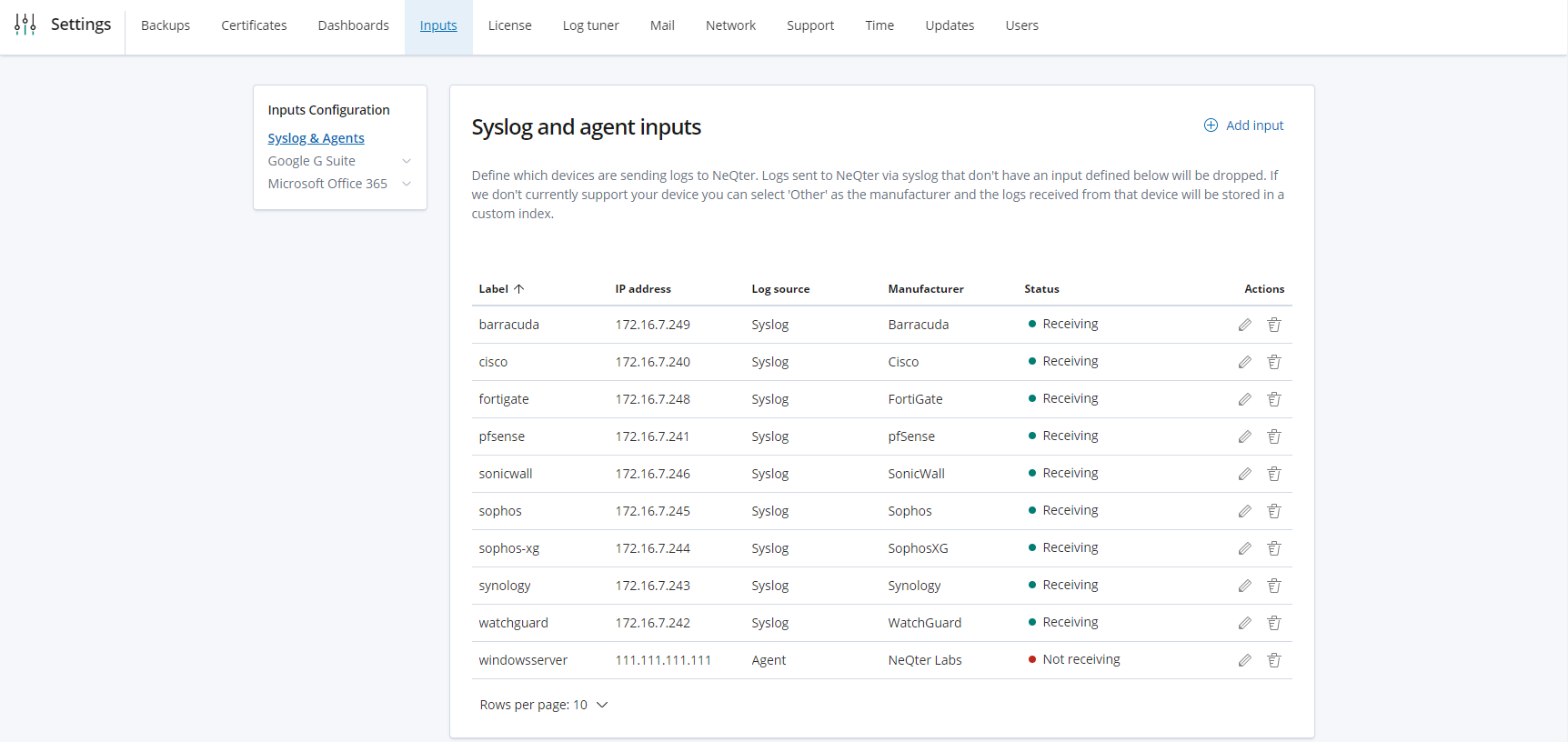Click IP address 172.16.7.240
This screenshot has width=1568, height=742.
pos(652,362)
